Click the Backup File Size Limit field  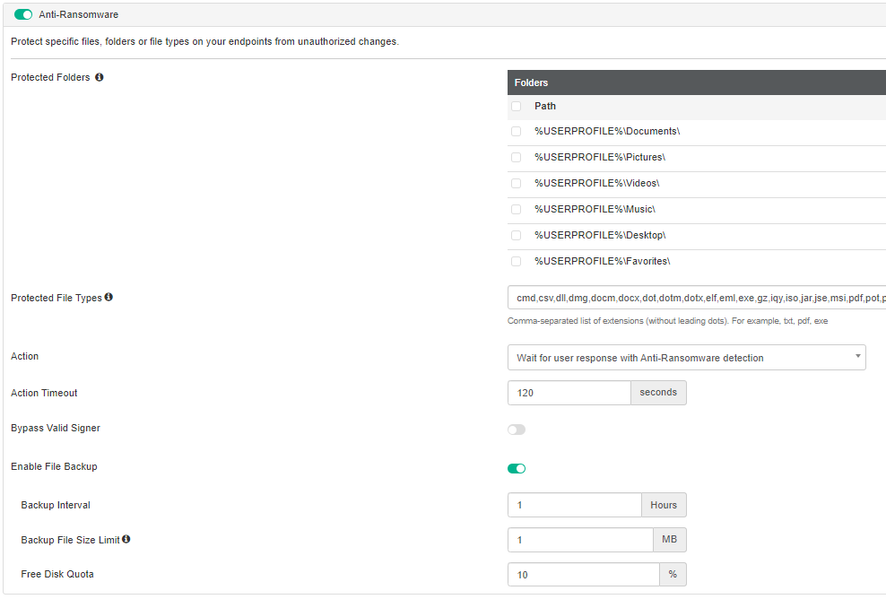580,540
